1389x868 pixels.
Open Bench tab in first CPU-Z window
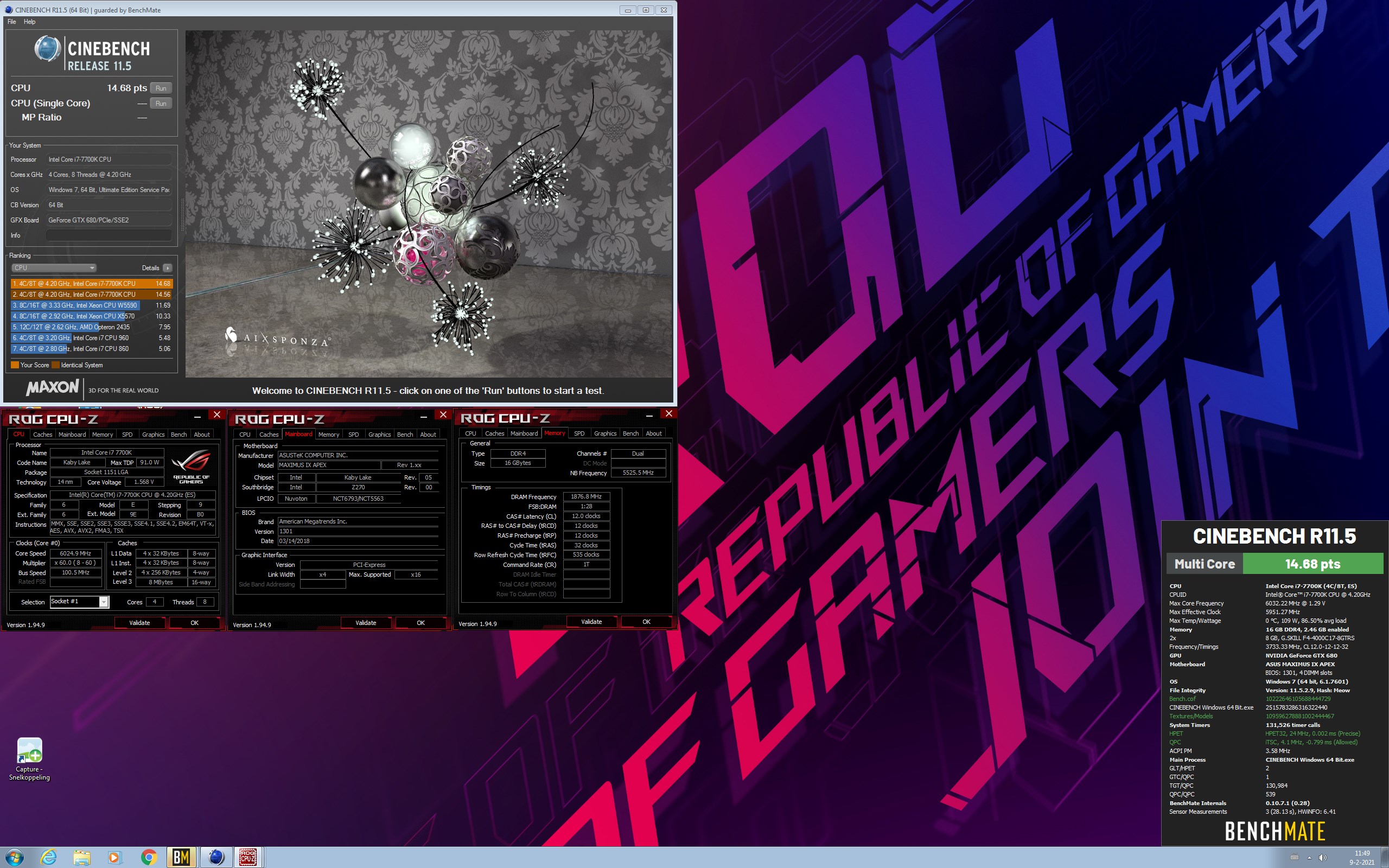click(x=179, y=435)
